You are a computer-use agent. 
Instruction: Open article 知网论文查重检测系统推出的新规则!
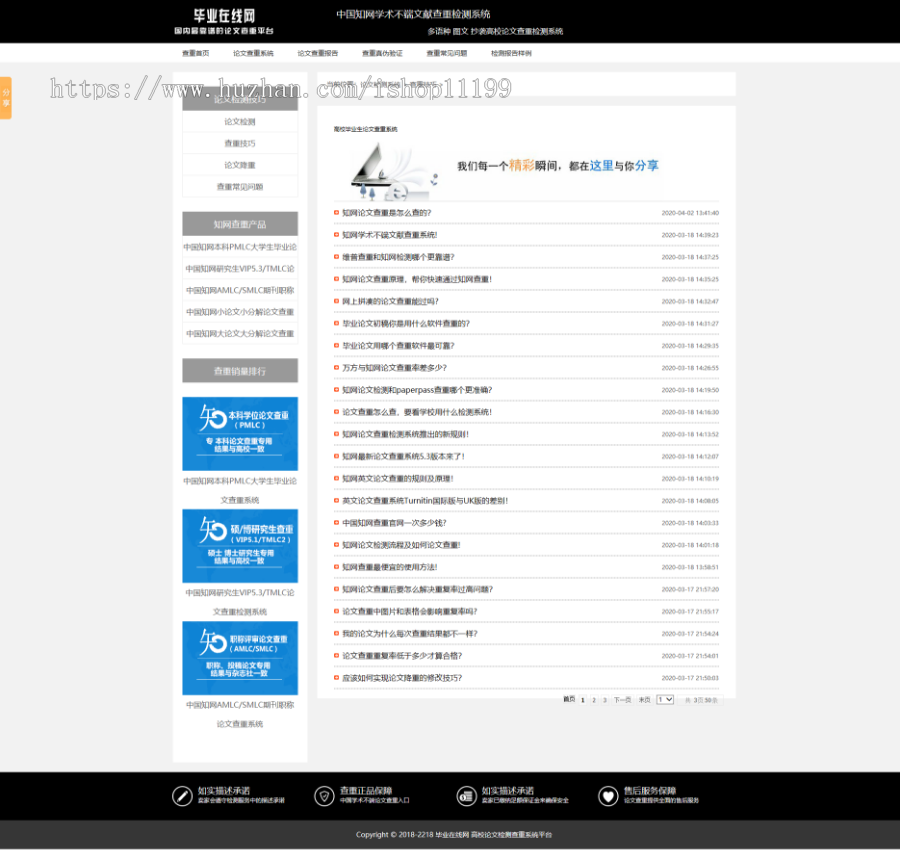(405, 434)
